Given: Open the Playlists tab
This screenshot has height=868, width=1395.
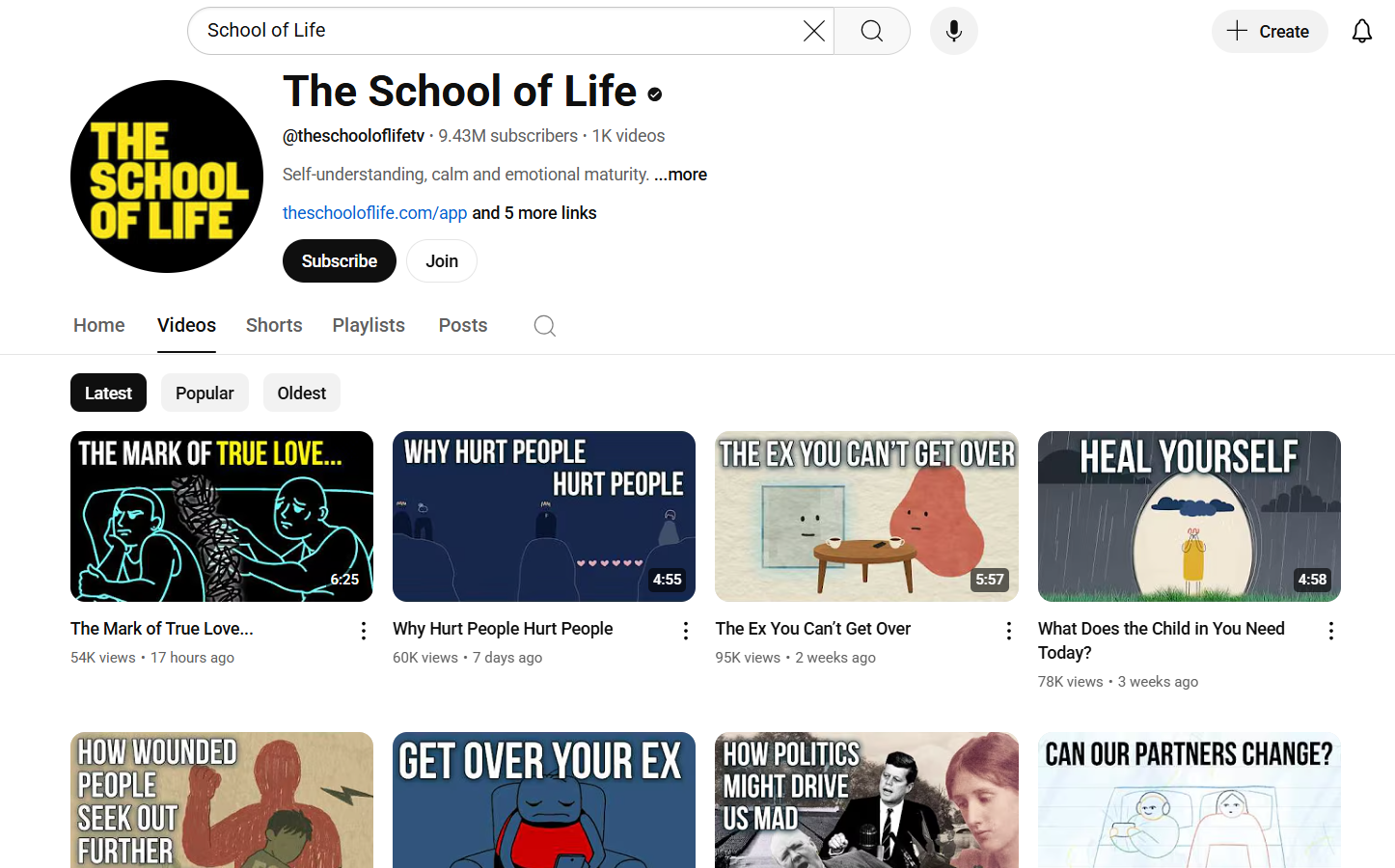Looking at the screenshot, I should [x=369, y=325].
